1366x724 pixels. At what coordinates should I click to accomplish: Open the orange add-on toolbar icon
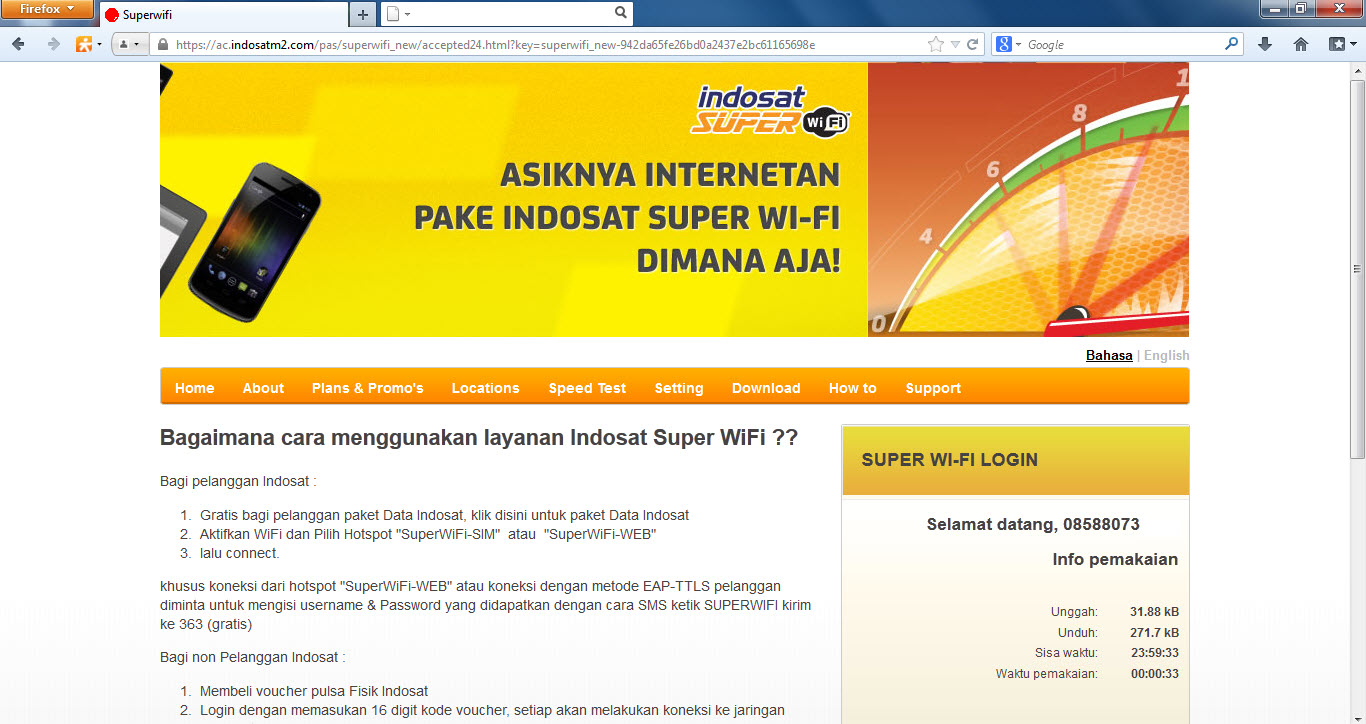pos(85,44)
